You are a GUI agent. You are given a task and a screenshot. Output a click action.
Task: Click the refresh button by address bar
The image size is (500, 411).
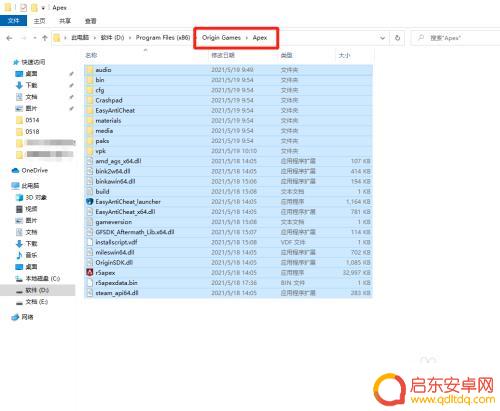coord(397,38)
